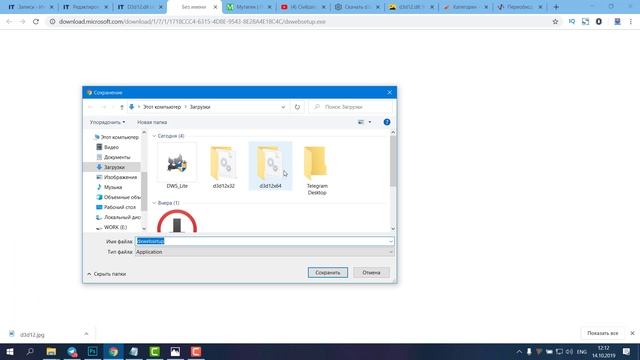Close the Chrome downloads bar
Image resolution: width=640 pixels, height=360 pixels.
(632, 333)
